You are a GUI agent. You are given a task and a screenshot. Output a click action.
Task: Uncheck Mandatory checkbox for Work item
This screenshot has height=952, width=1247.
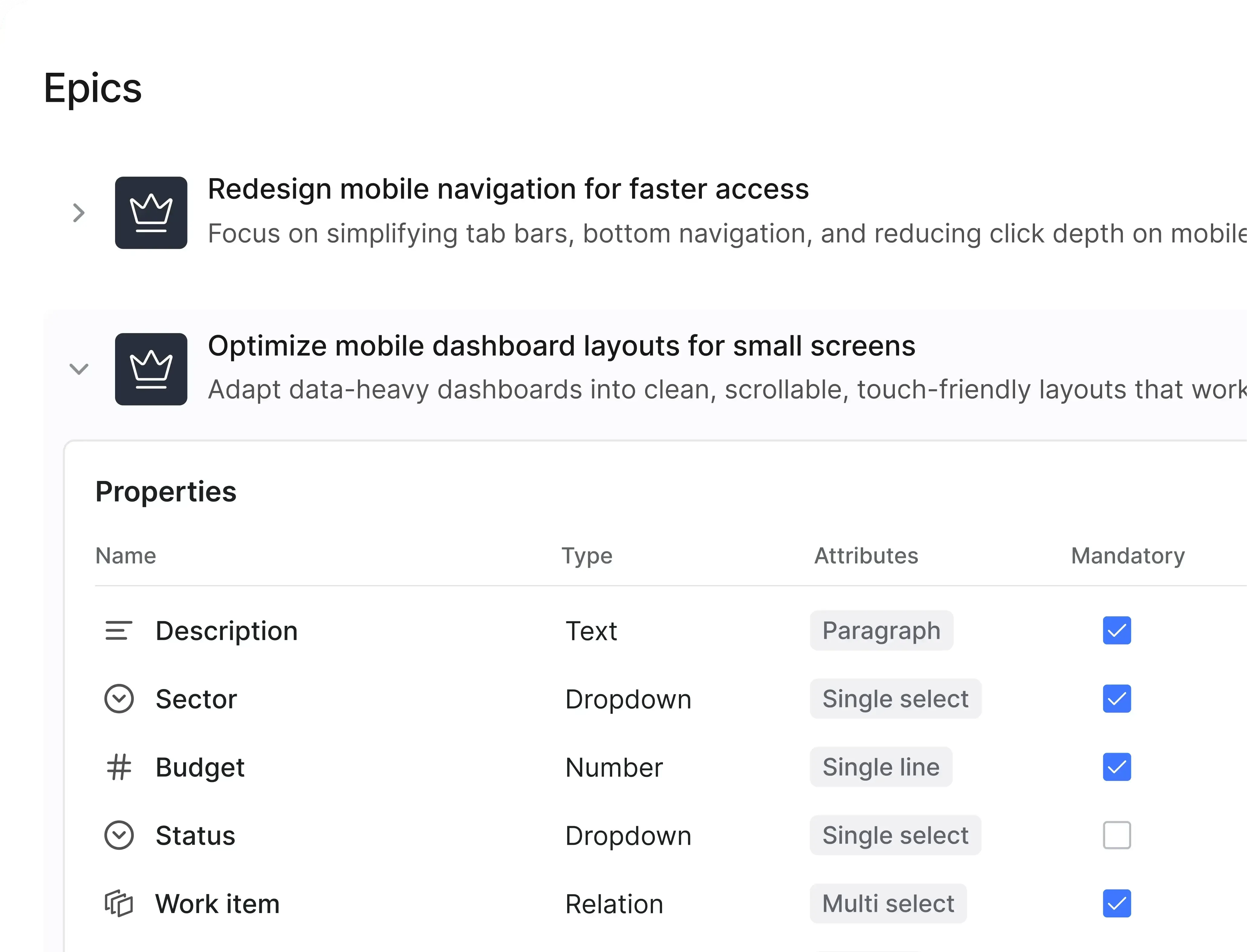coord(1117,903)
